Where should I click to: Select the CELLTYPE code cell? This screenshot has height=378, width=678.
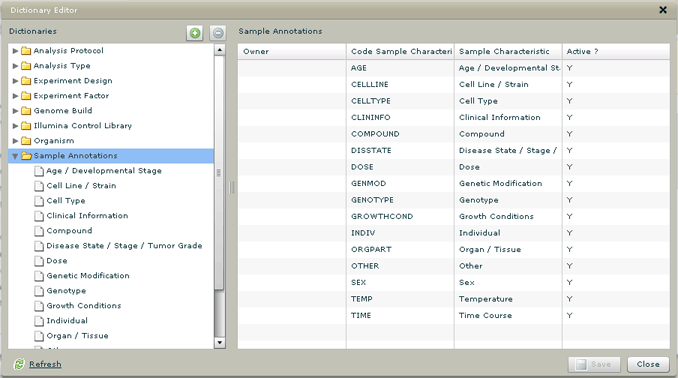[400, 101]
